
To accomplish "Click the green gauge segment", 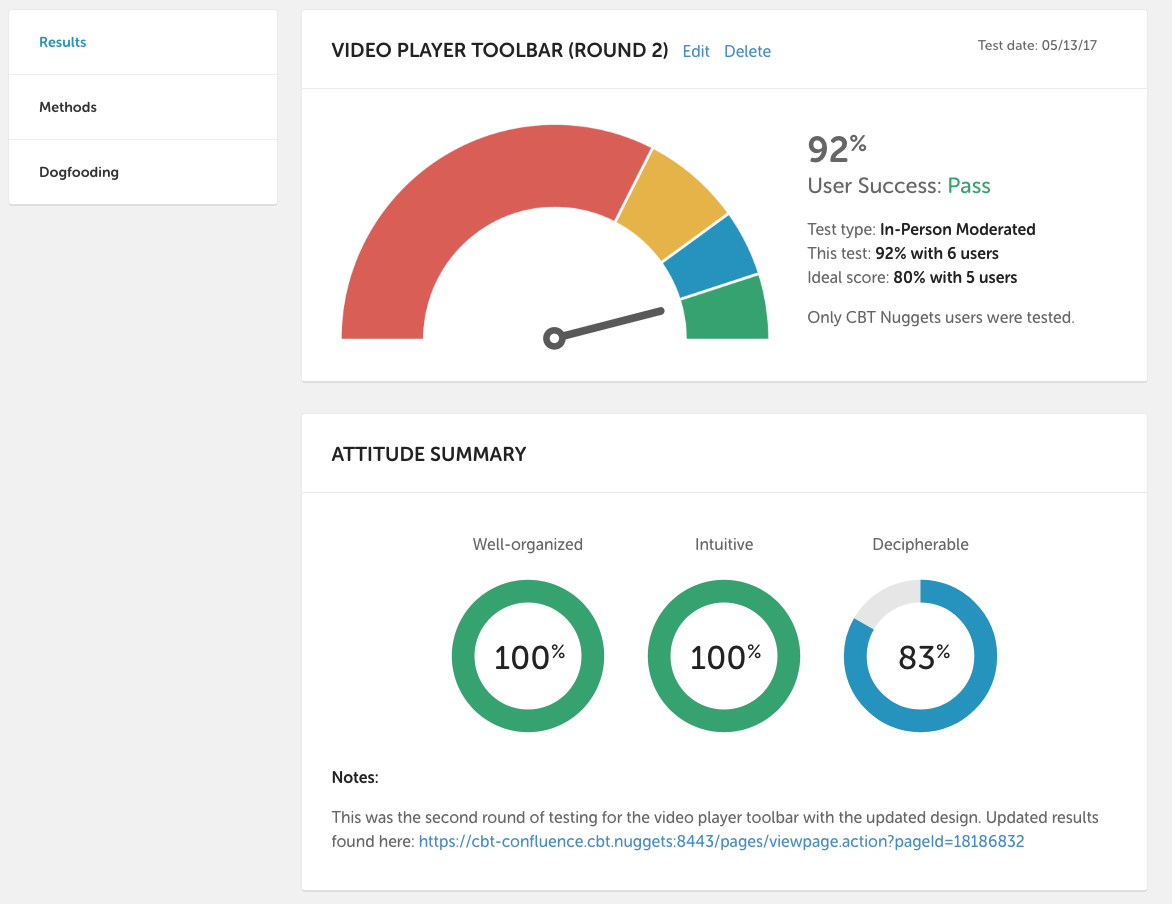I will 727,310.
